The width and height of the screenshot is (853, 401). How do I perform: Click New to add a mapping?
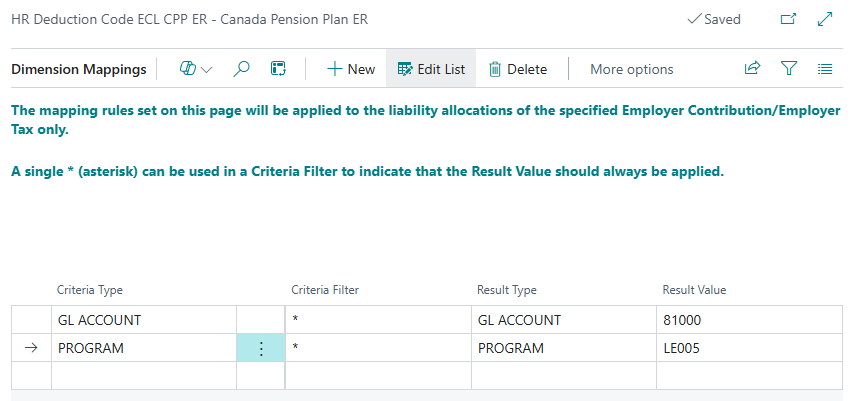click(350, 69)
